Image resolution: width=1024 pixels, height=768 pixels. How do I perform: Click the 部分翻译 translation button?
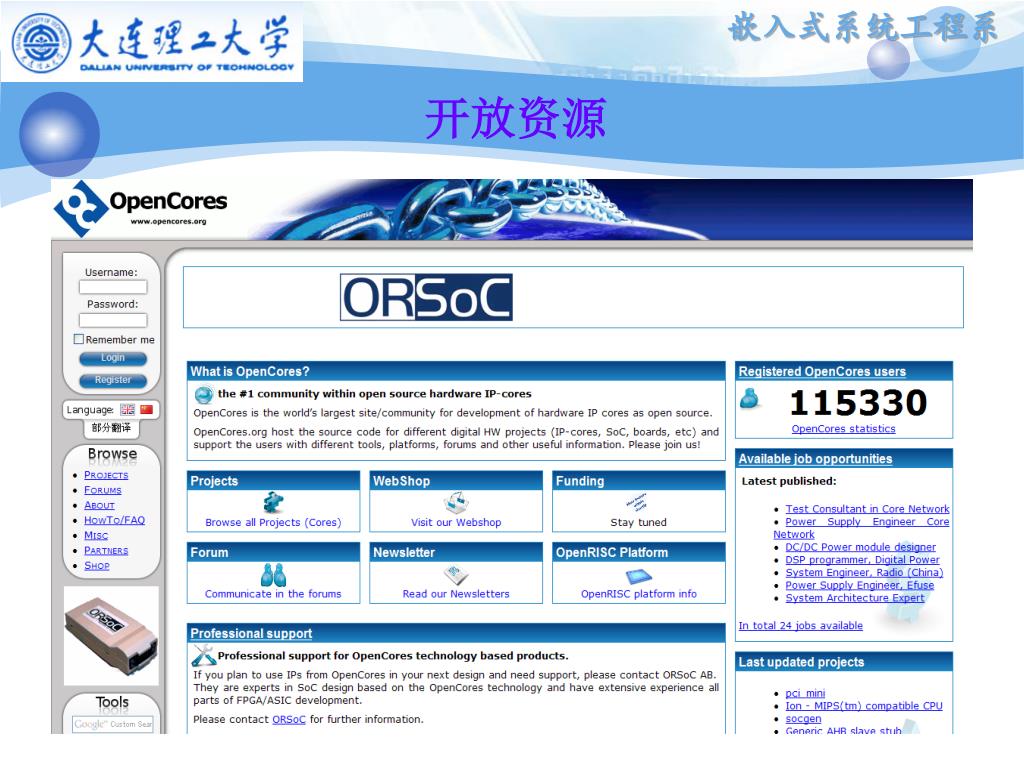click(x=111, y=428)
